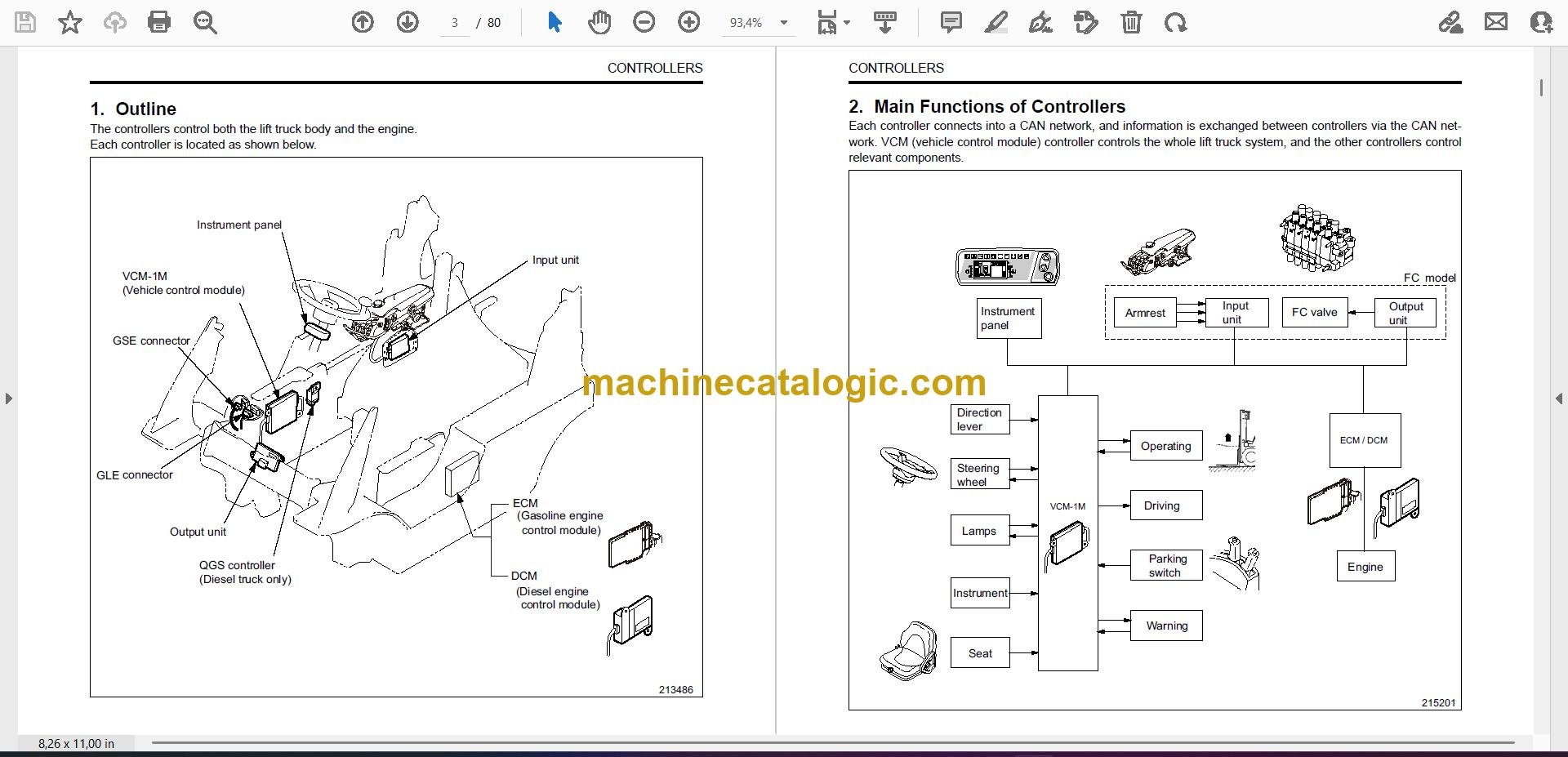1568x757 pixels.
Task: Click figure number 215201
Action: coord(1438,702)
